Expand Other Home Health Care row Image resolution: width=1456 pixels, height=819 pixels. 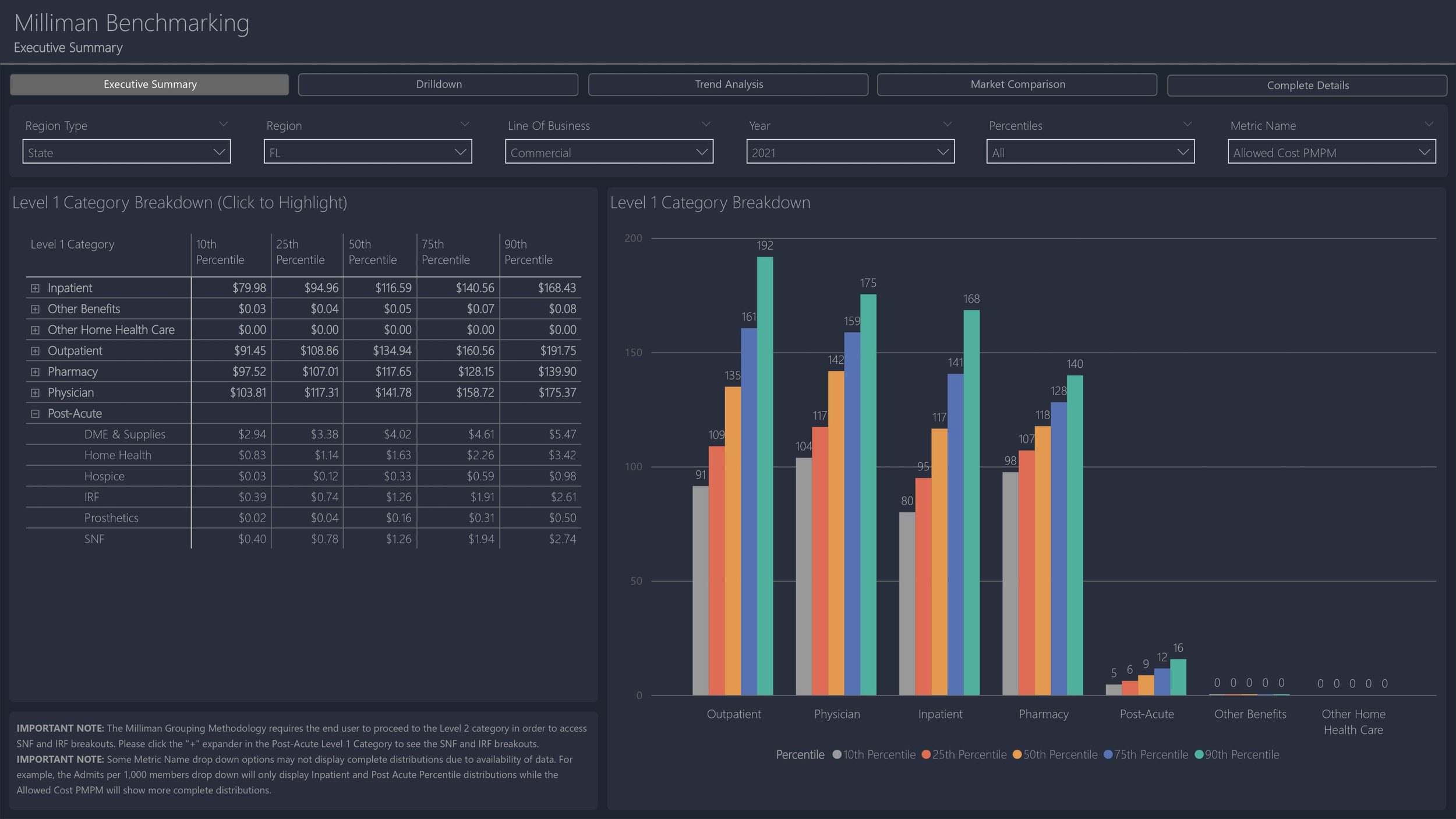pyautogui.click(x=35, y=330)
